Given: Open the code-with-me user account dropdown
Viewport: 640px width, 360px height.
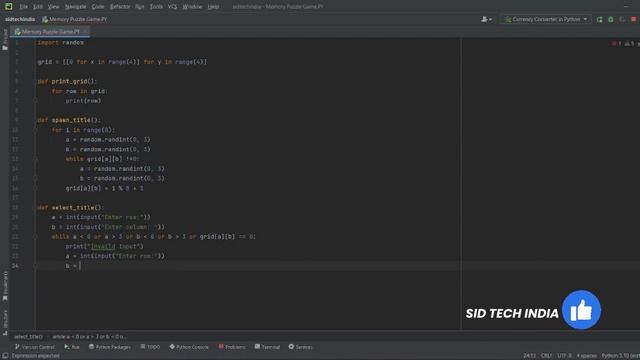Looking at the screenshot, I should point(486,19).
